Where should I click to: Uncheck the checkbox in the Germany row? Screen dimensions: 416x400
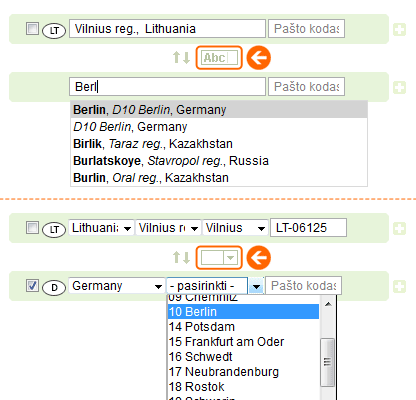pos(32,286)
